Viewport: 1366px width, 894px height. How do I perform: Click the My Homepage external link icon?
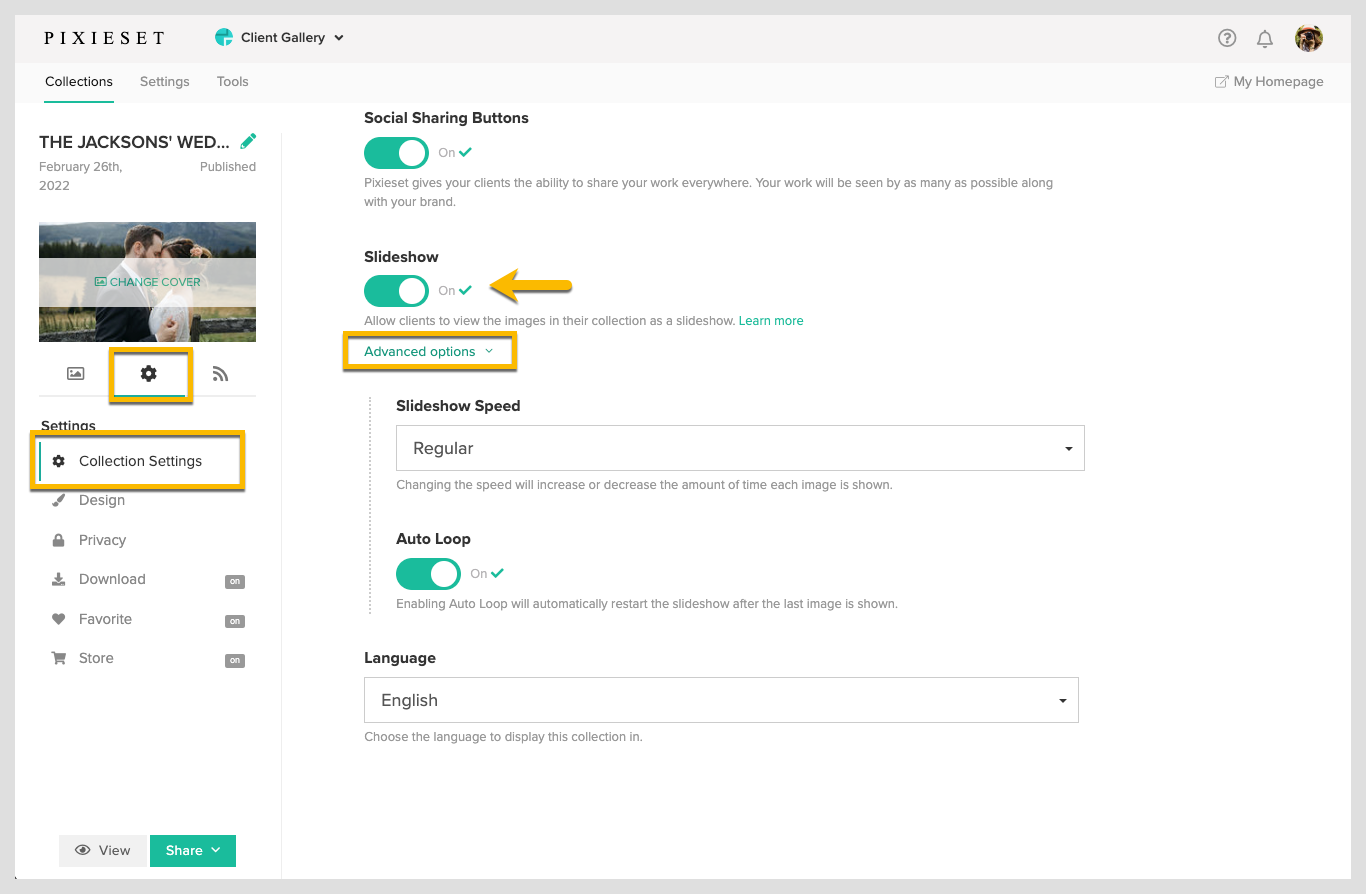tap(1221, 82)
